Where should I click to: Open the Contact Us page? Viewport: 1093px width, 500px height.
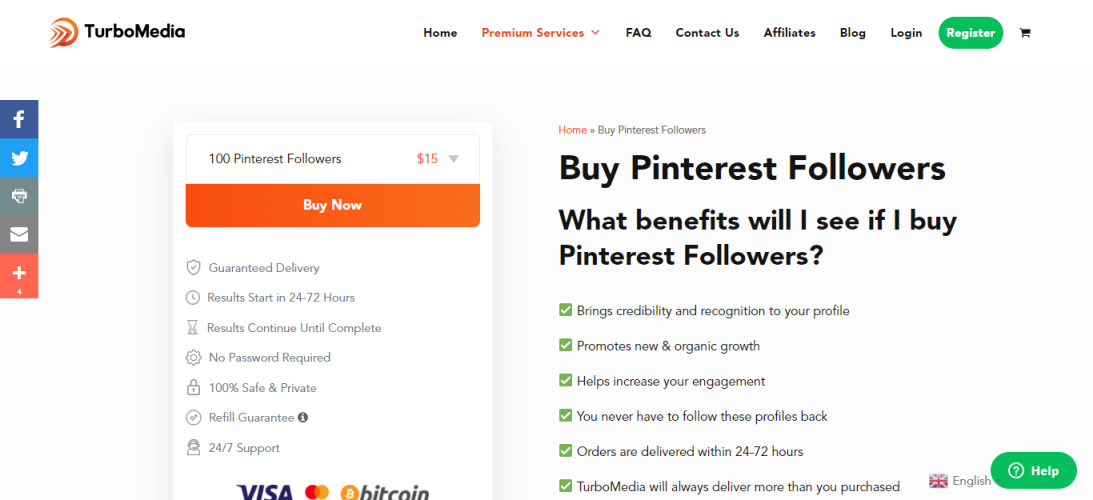(707, 33)
